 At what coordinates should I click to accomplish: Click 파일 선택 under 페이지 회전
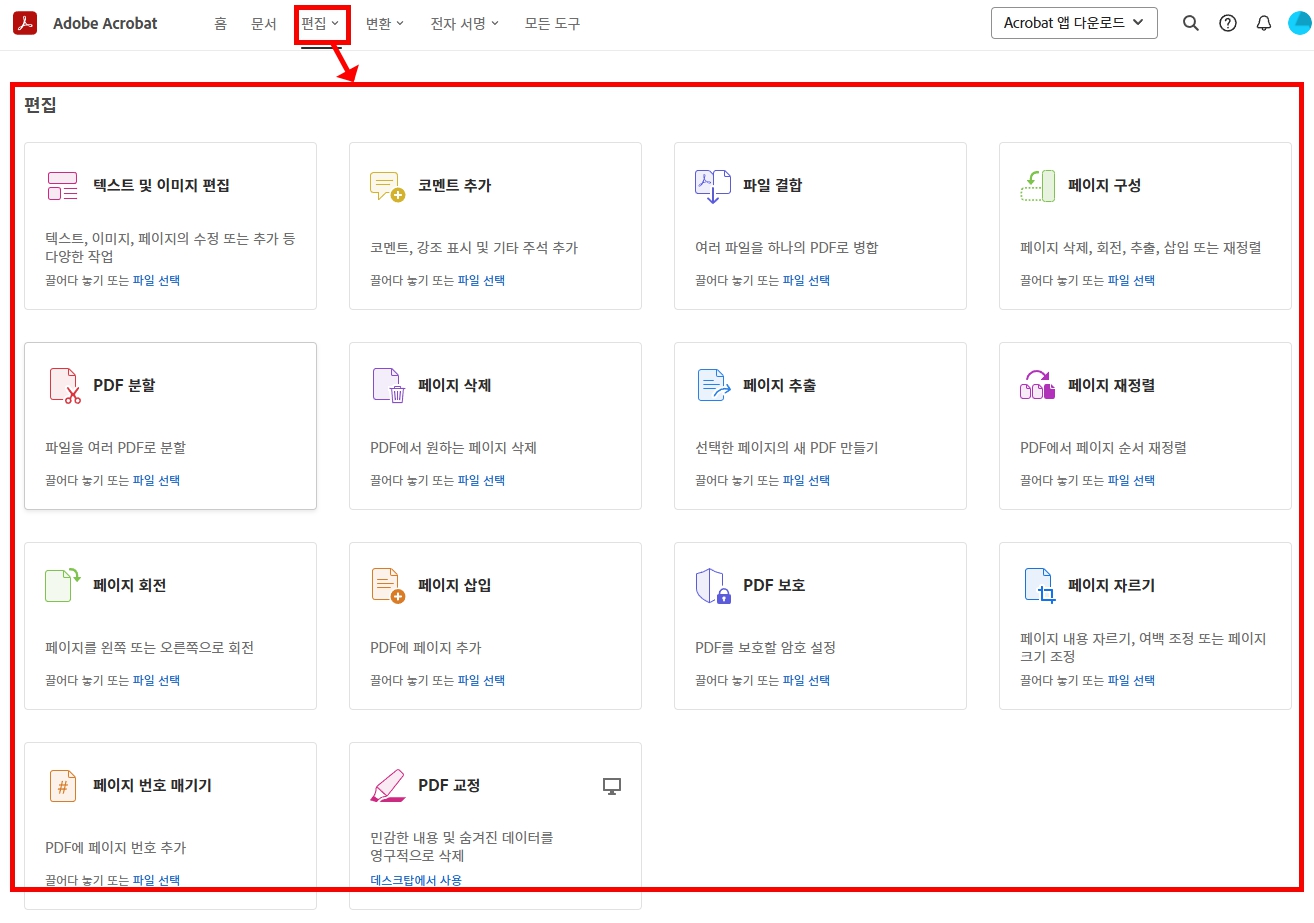pos(157,680)
